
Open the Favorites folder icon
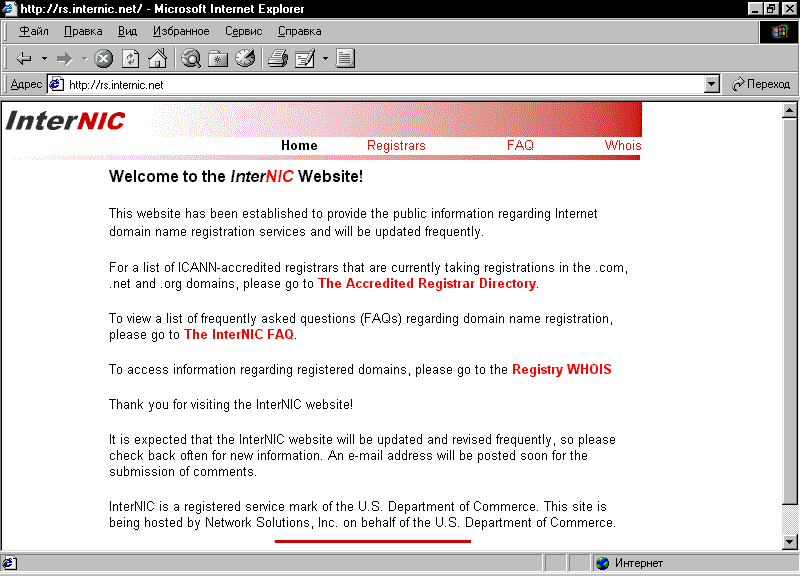point(218,59)
